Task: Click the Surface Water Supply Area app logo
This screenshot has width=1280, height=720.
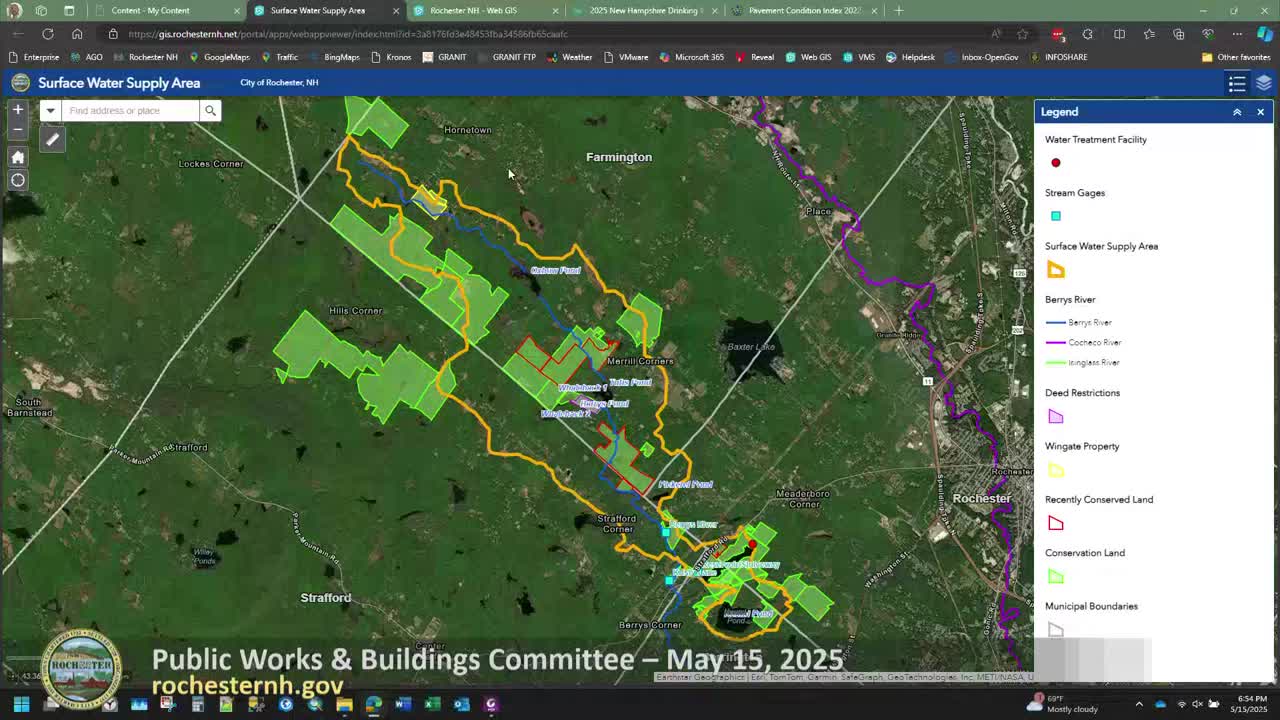Action: tap(20, 83)
